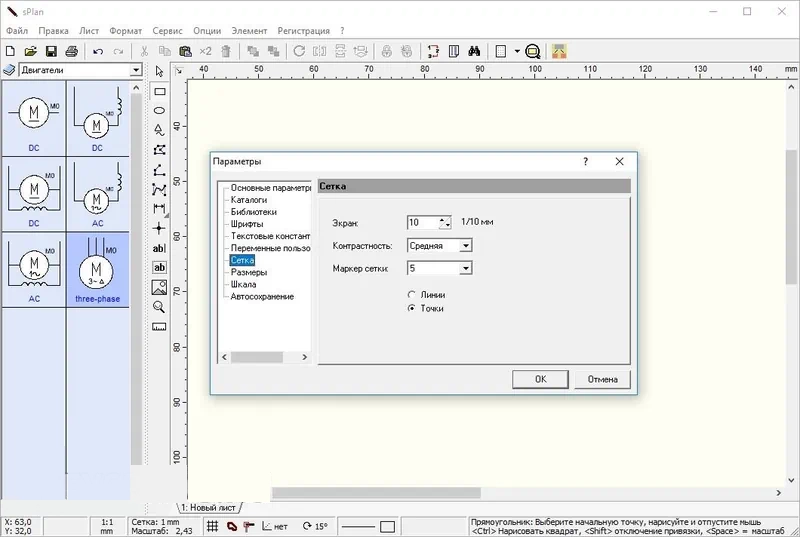This screenshot has height=537, width=800.
Task: Click the Print icon in toolbar
Action: 71,50
